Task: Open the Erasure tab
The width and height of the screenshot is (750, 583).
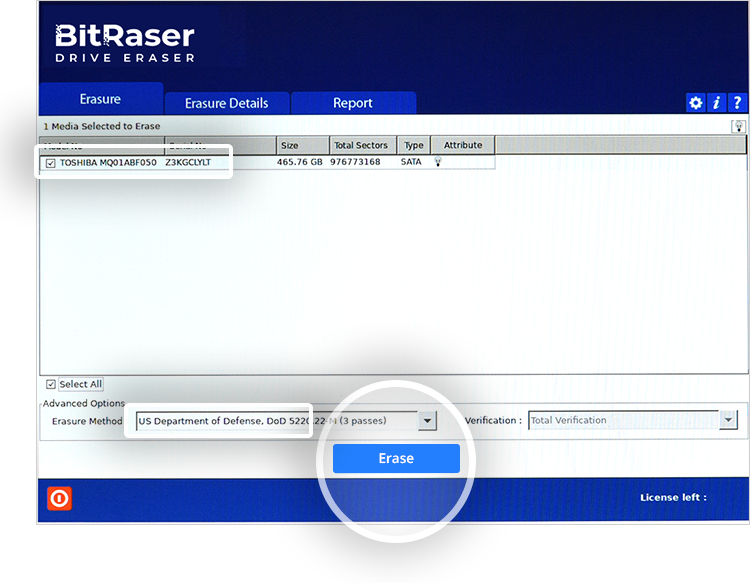Action: pyautogui.click(x=100, y=99)
